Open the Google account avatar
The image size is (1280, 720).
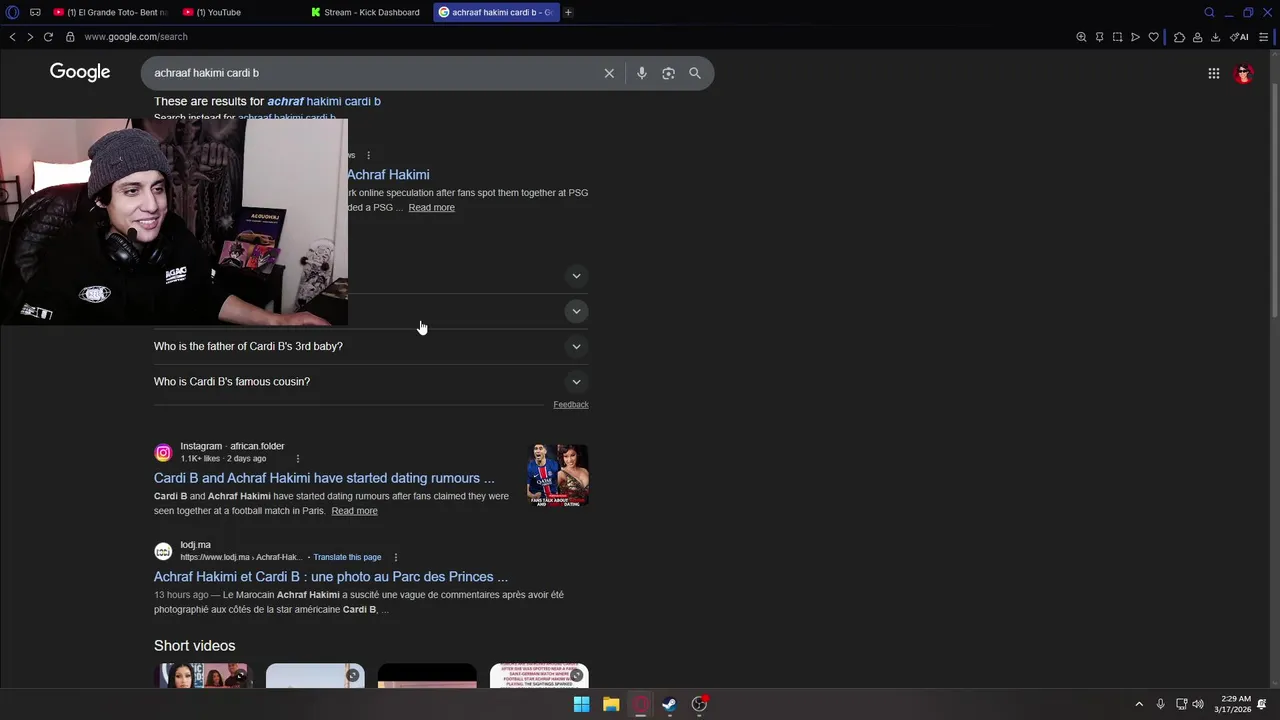point(1244,73)
